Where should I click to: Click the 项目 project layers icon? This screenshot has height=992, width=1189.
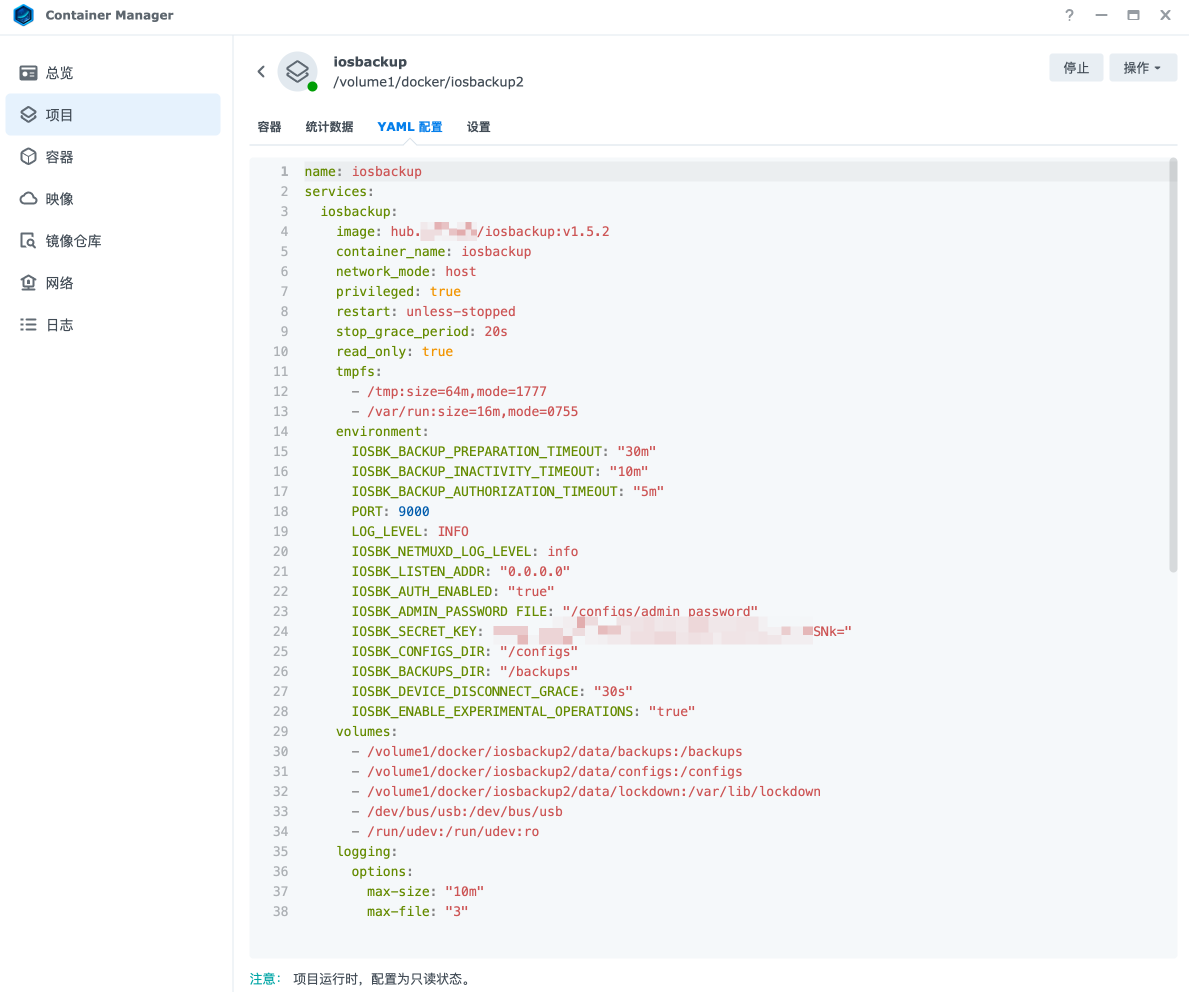[28, 115]
